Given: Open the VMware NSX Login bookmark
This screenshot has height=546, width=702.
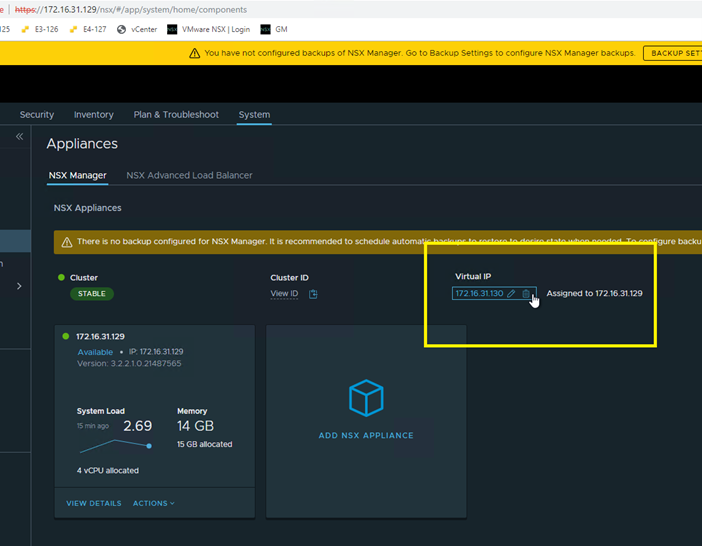Looking at the screenshot, I should 209,29.
